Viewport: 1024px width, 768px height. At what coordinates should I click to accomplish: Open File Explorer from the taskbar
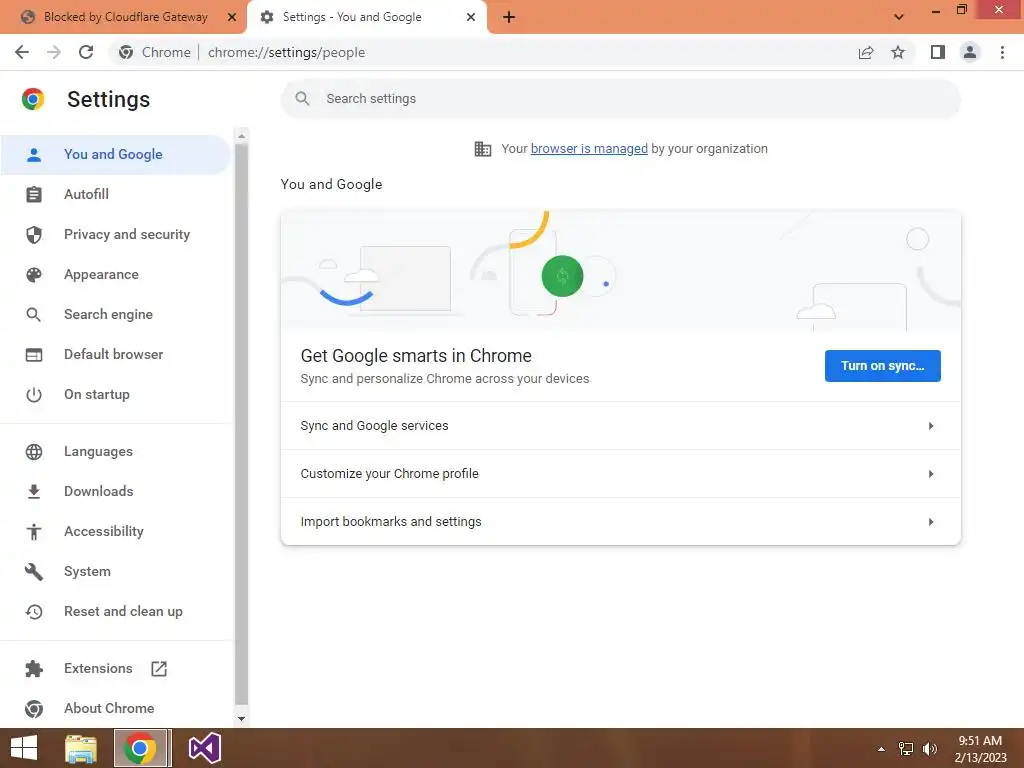coord(81,748)
